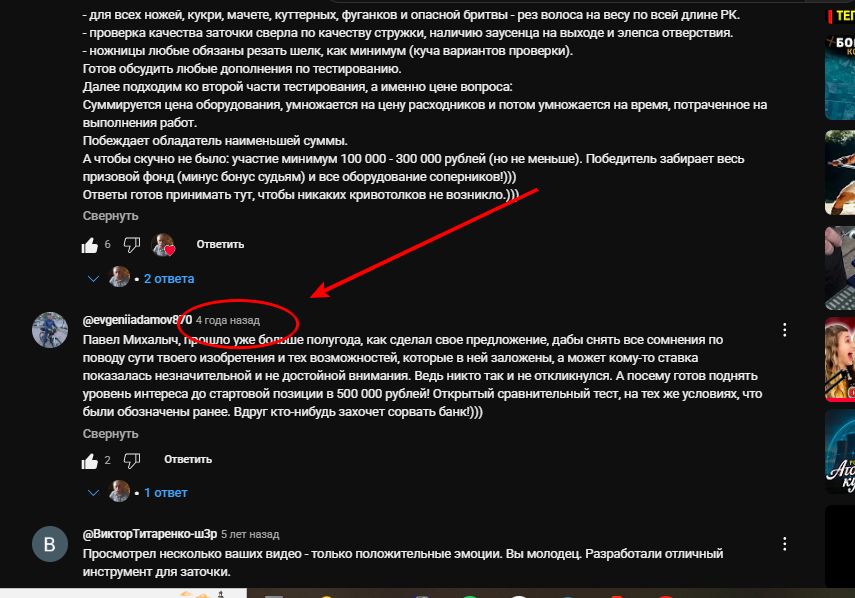The image size is (855, 598).
Task: Open three-dot menu on evgeniiadamov870's comment
Action: pos(784,330)
